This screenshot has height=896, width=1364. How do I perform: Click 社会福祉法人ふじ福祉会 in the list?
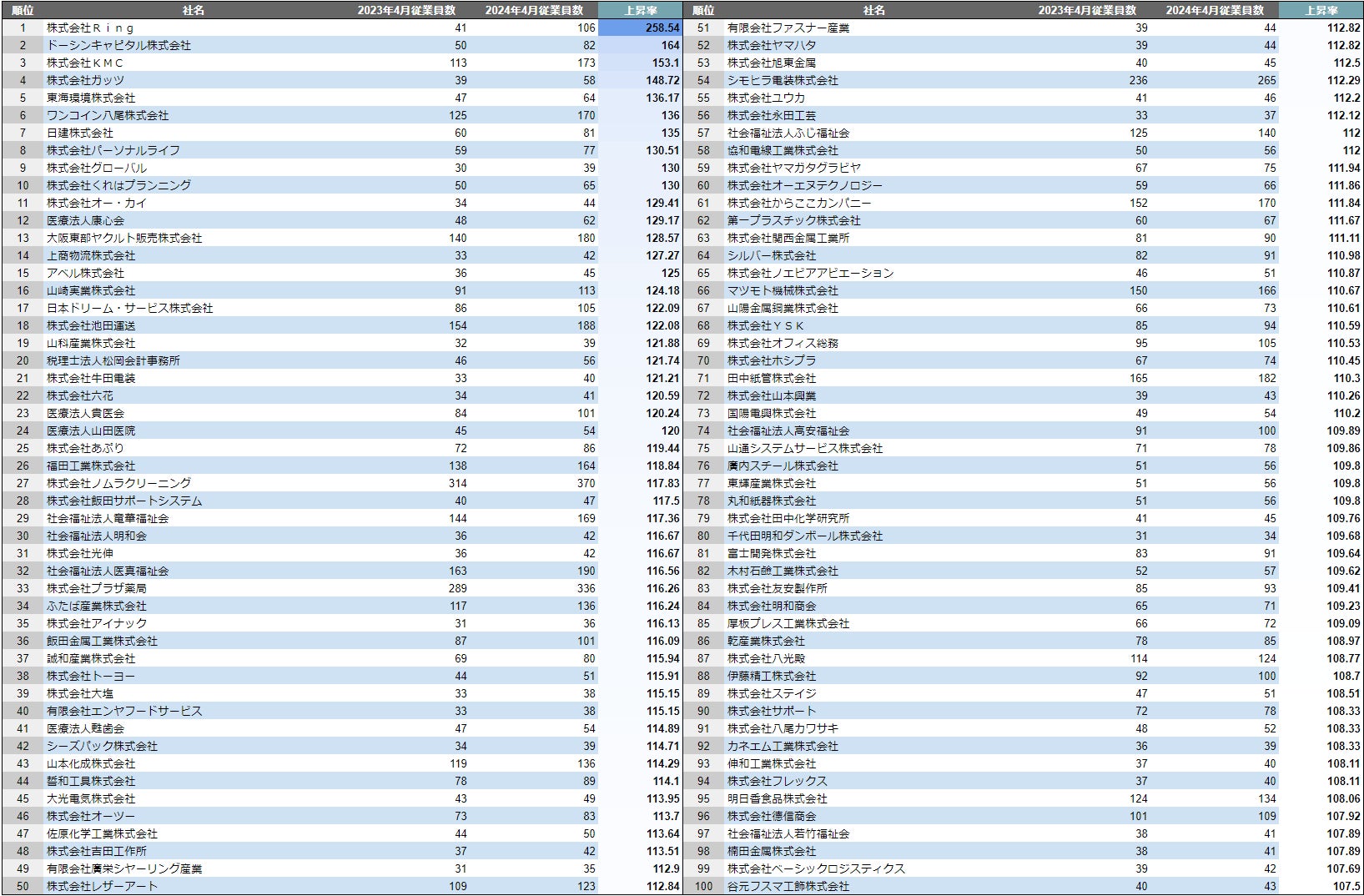tap(788, 133)
